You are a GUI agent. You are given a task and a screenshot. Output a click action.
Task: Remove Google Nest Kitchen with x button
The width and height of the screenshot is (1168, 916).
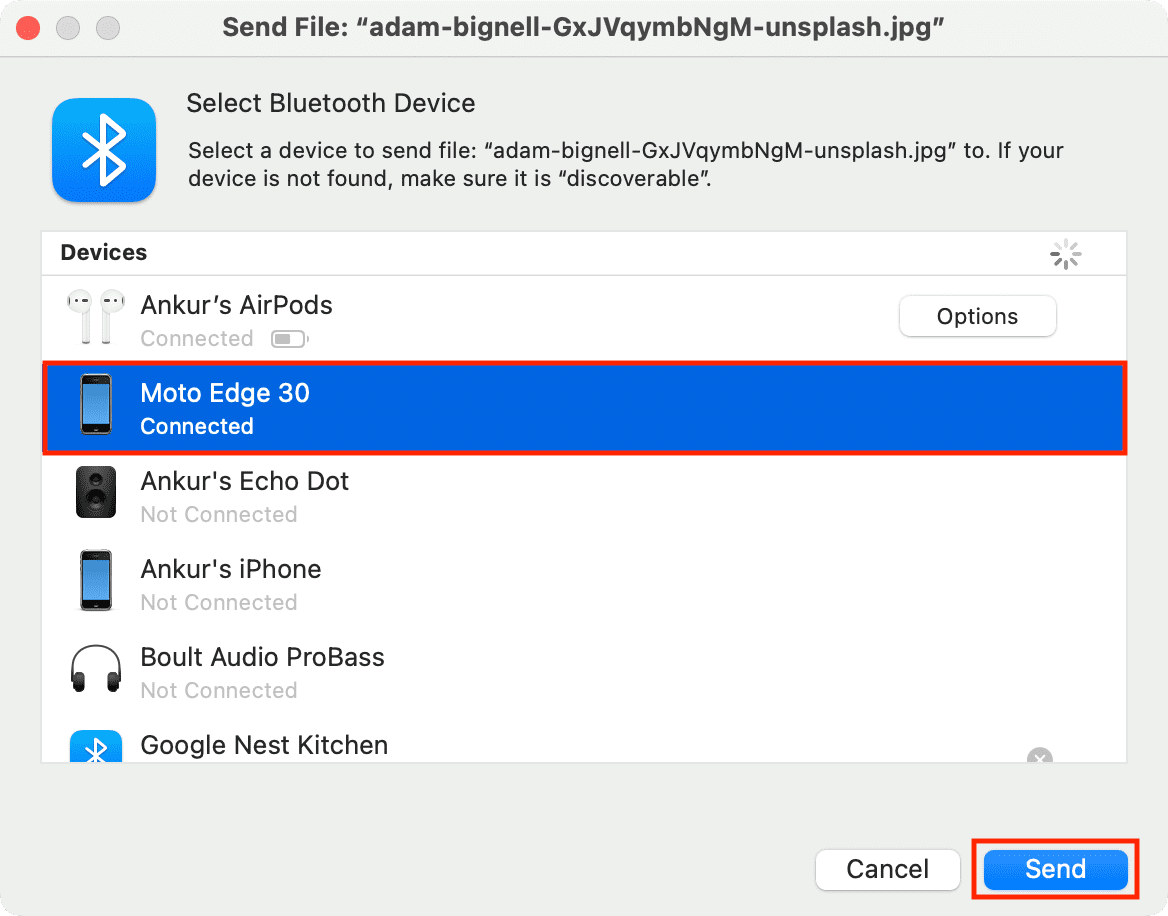click(1040, 757)
